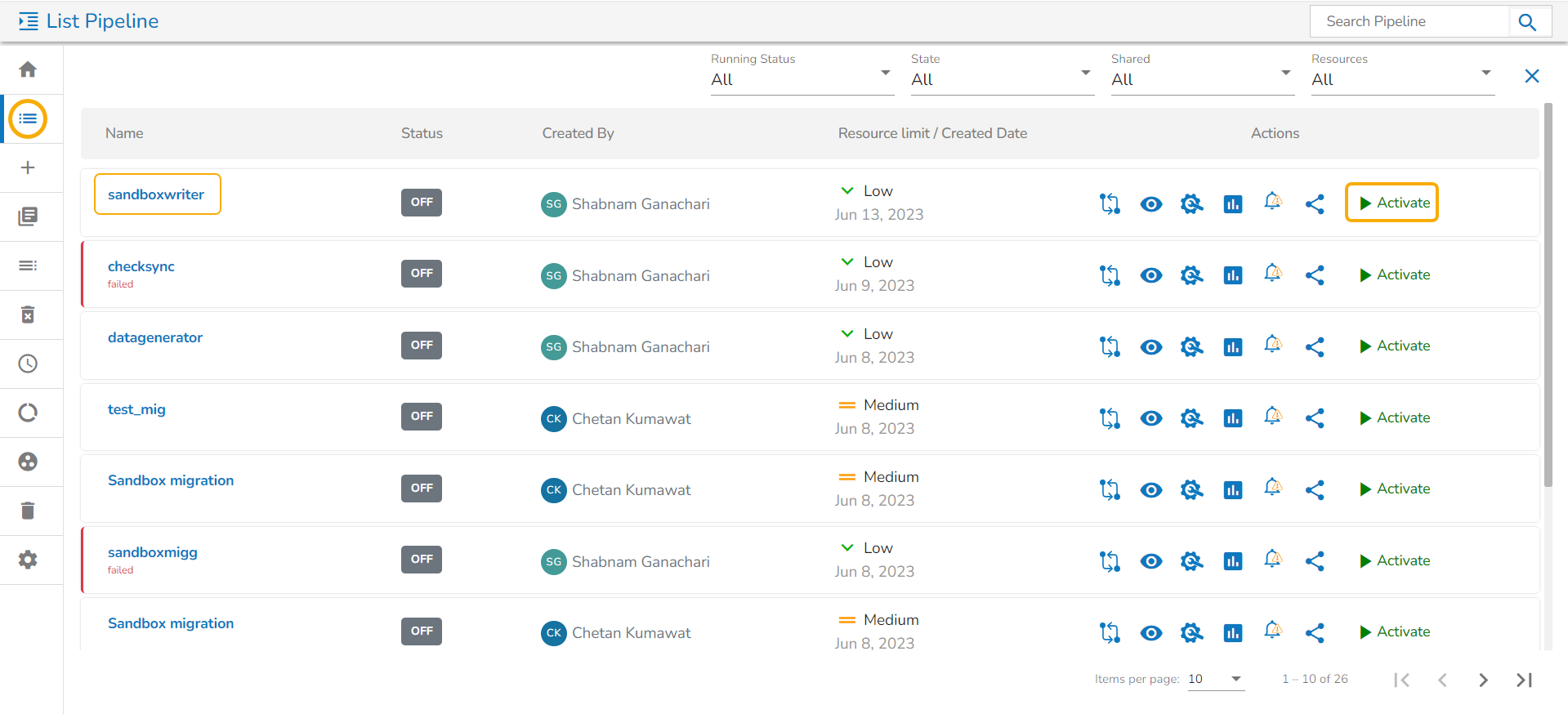Toggle the OFF status for sandboxwriter

tap(422, 203)
